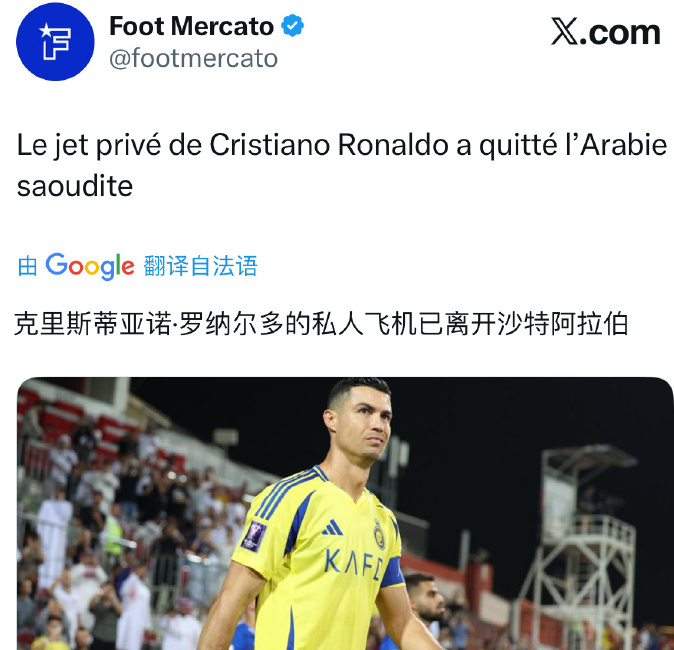Click the .com text beside X logo
Viewport: 674px width, 650px height.
coord(620,32)
